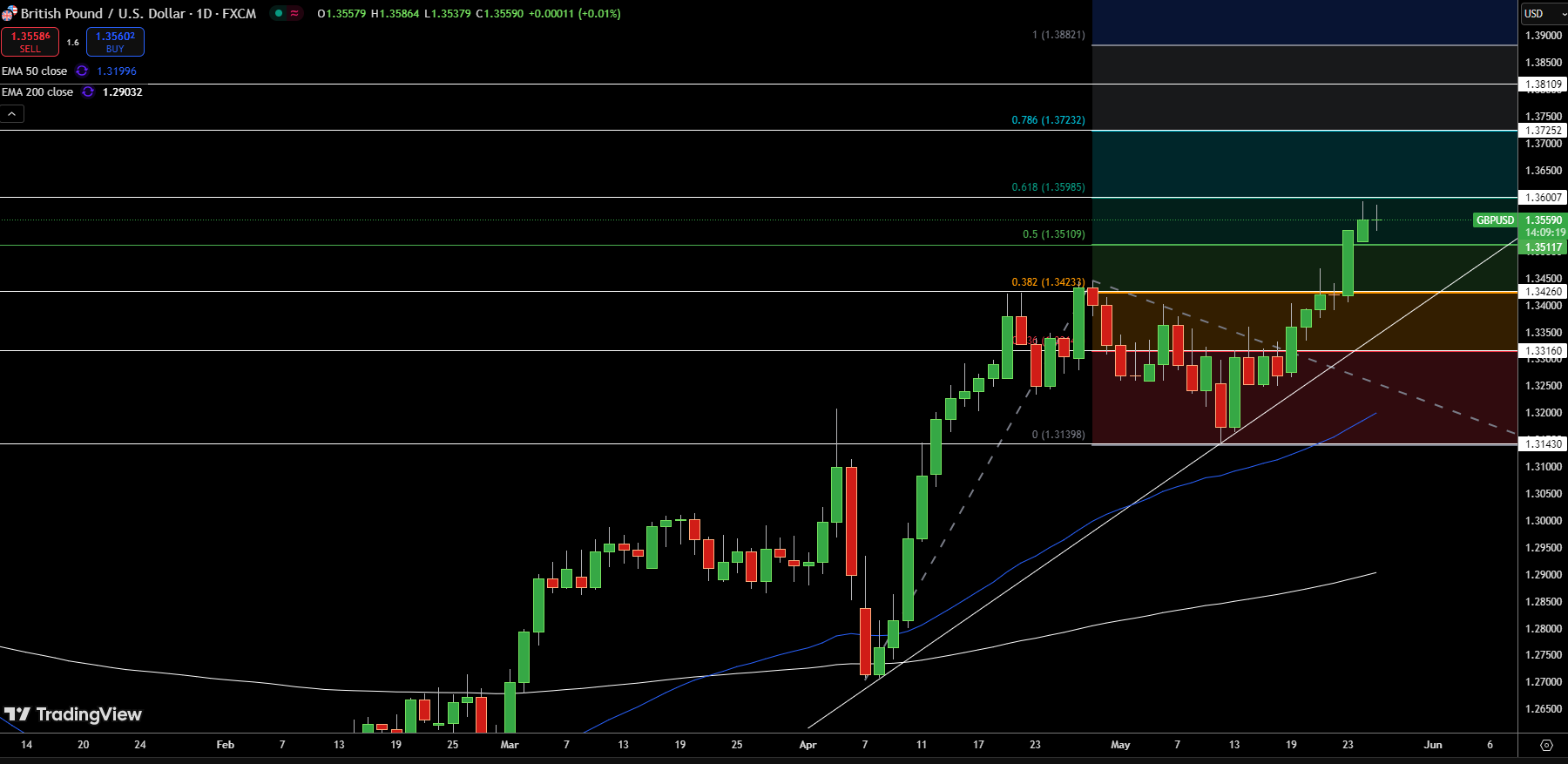
Task: Click the GBP/USD flag symbol icon
Action: [x=9, y=14]
